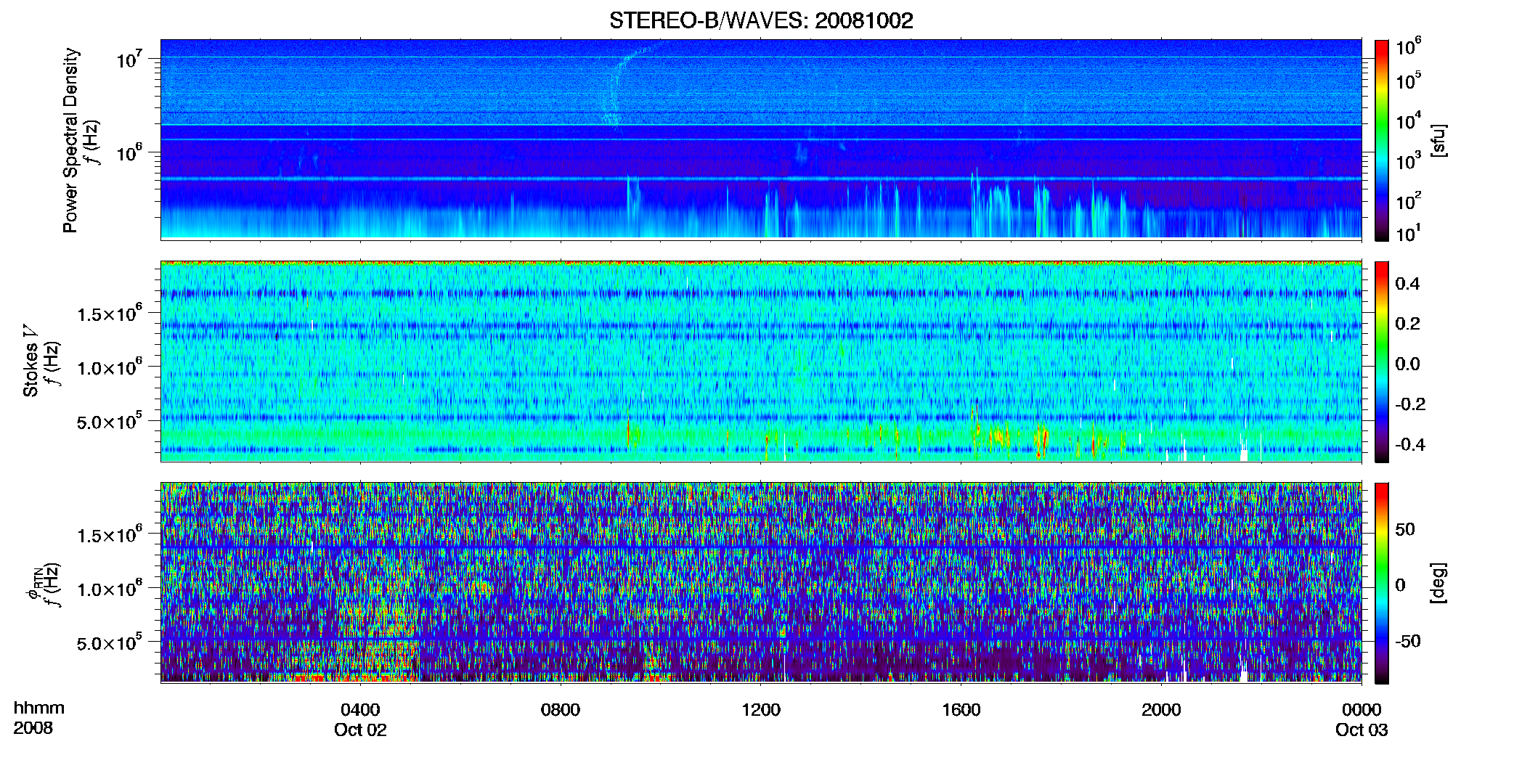1522x784 pixels.
Task: Click the phi RTN degree colorbar
Action: (x=1382, y=583)
